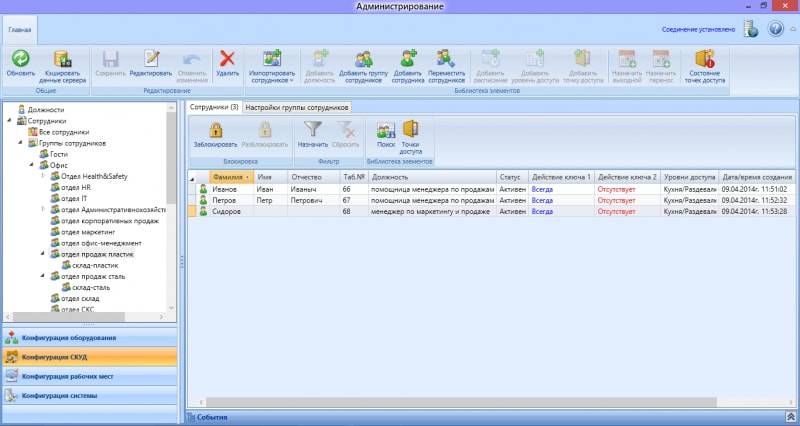
Task: Click the Заблокировать padlock icon
Action: tap(216, 130)
